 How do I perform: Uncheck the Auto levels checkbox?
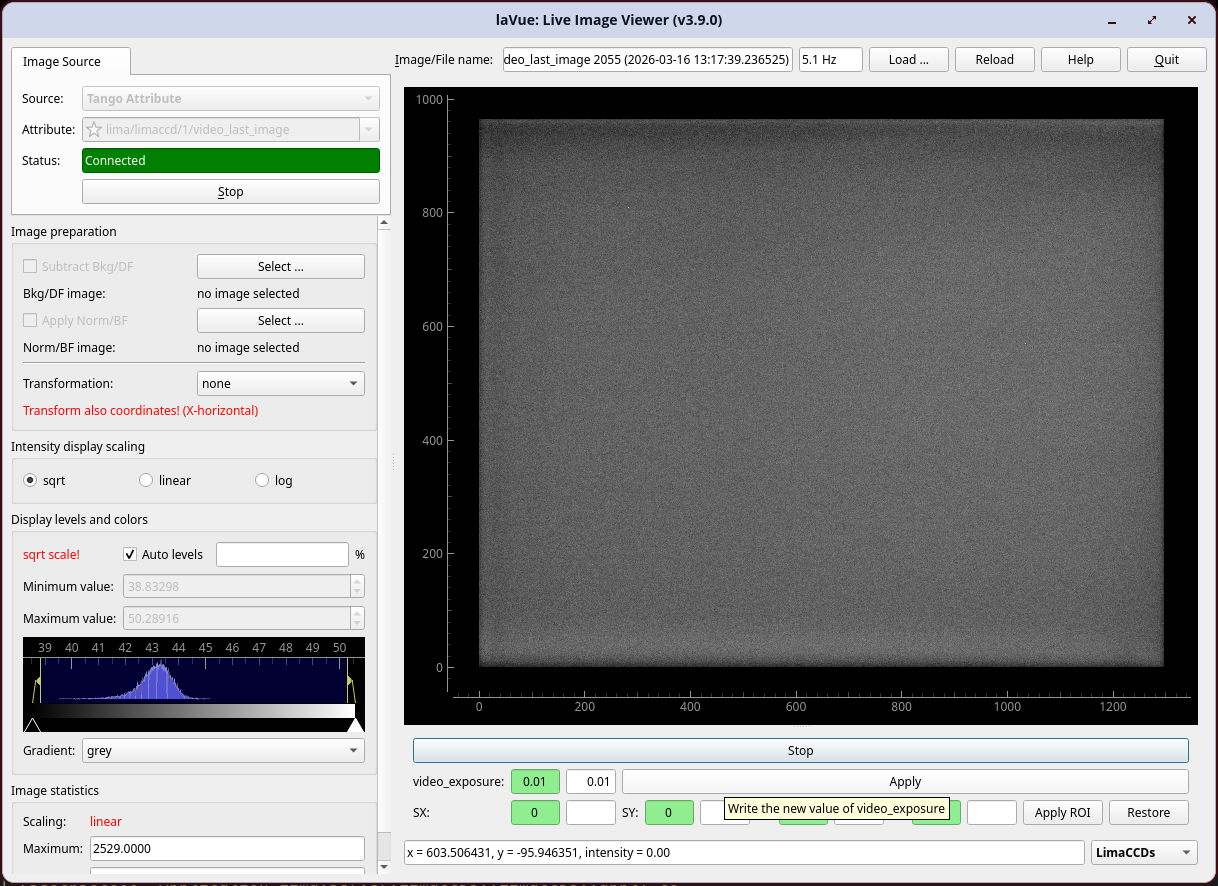point(130,554)
